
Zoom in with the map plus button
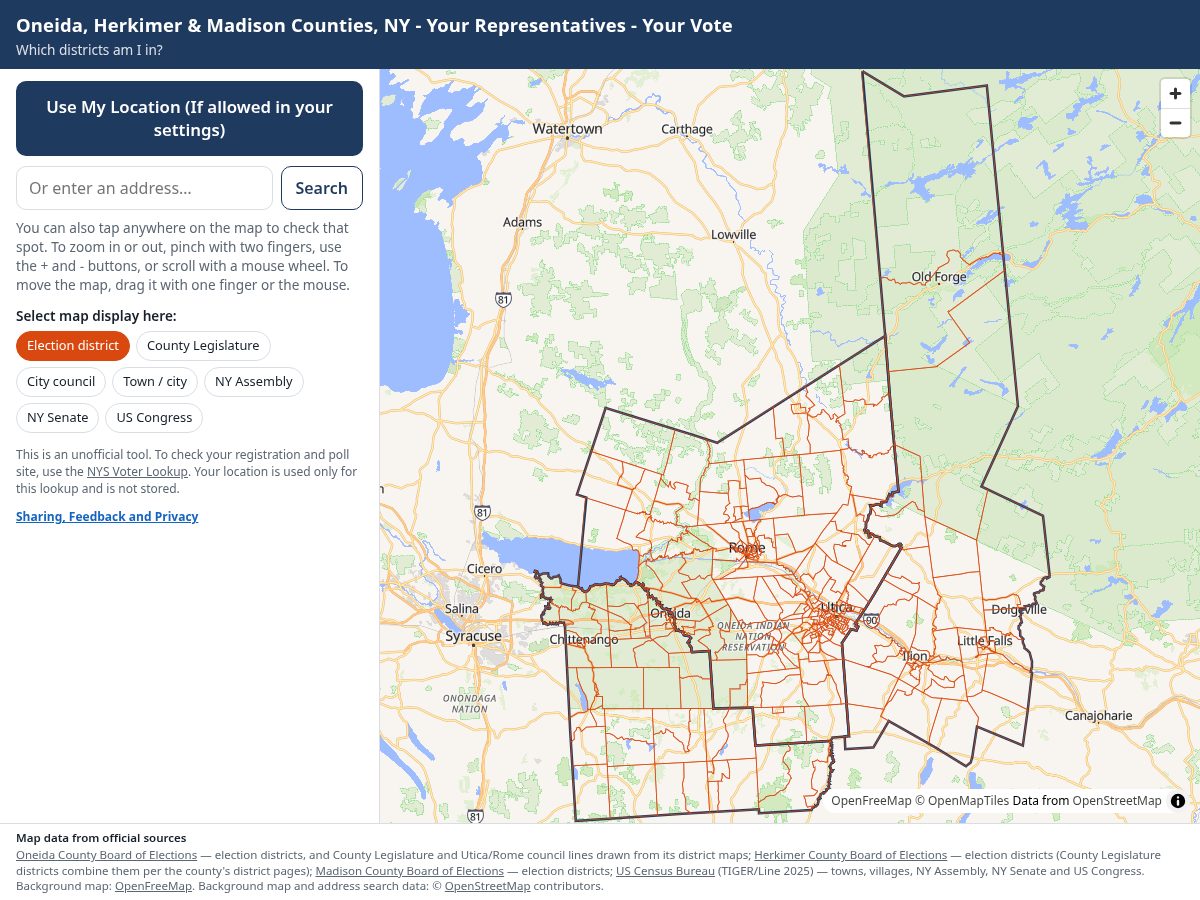[x=1175, y=93]
